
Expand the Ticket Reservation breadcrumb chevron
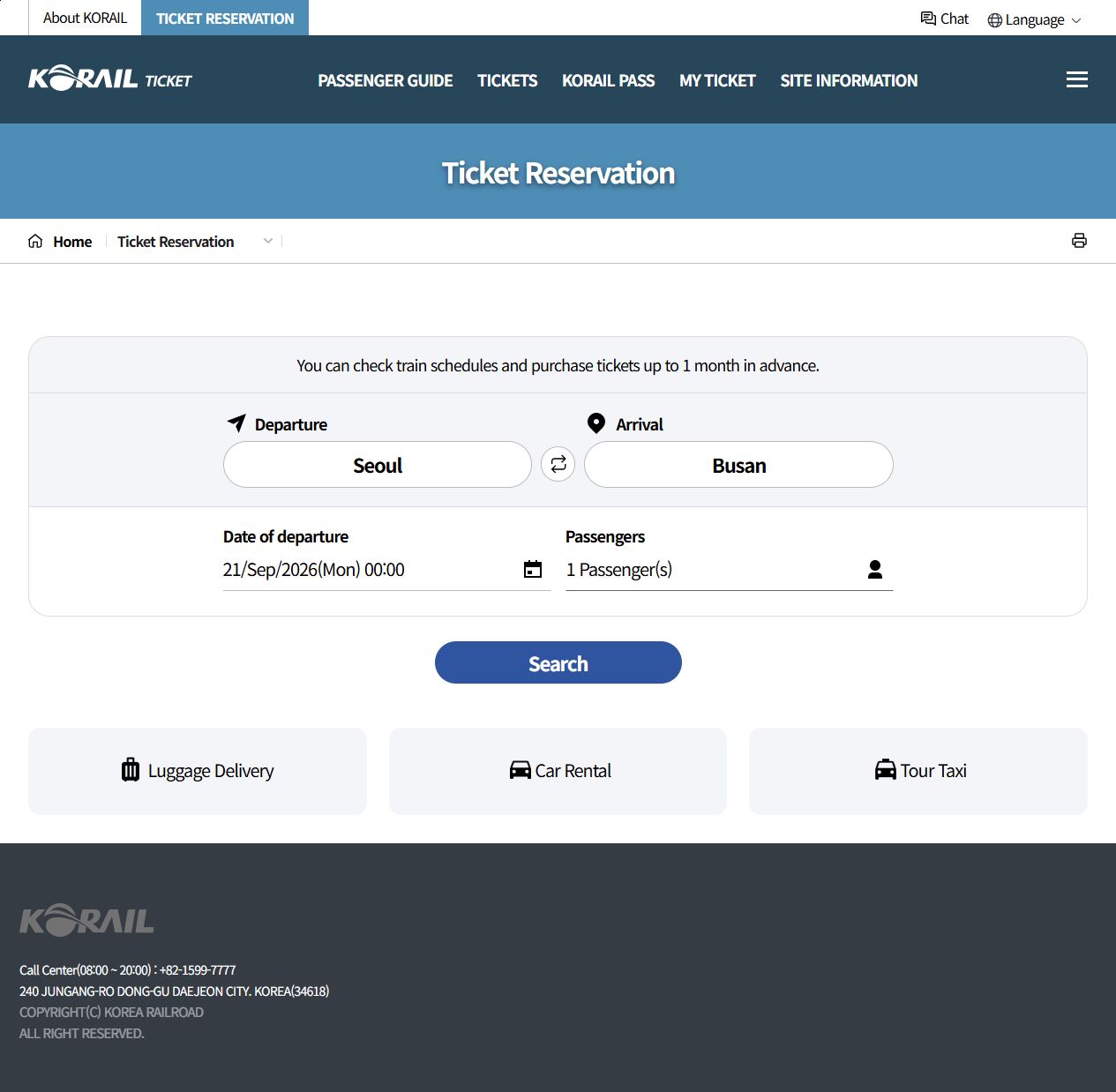[268, 241]
